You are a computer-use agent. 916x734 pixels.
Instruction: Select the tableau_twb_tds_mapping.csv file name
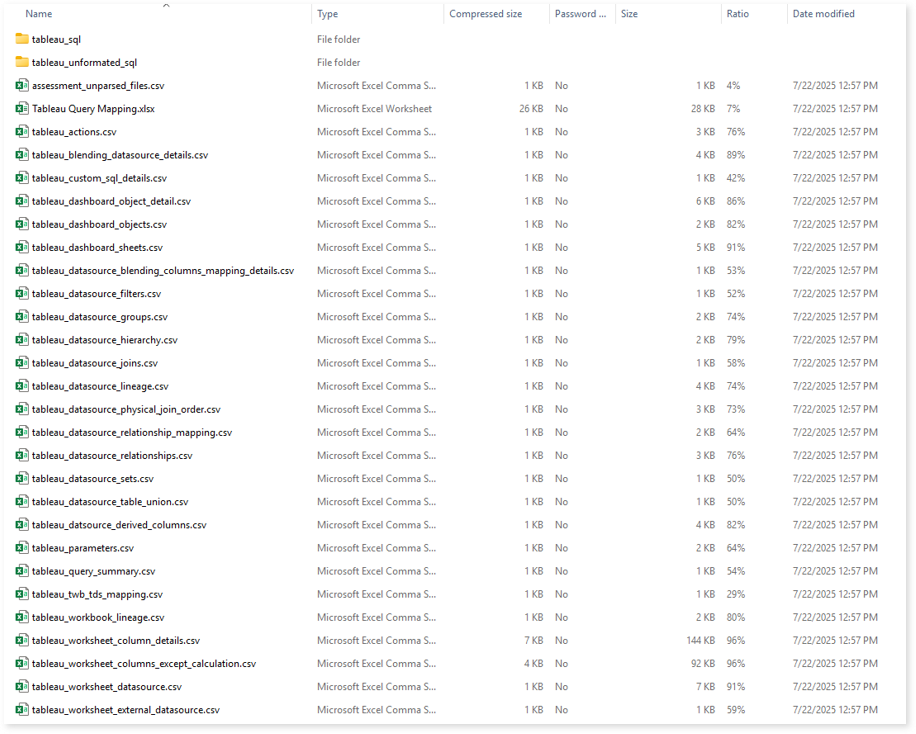click(97, 594)
